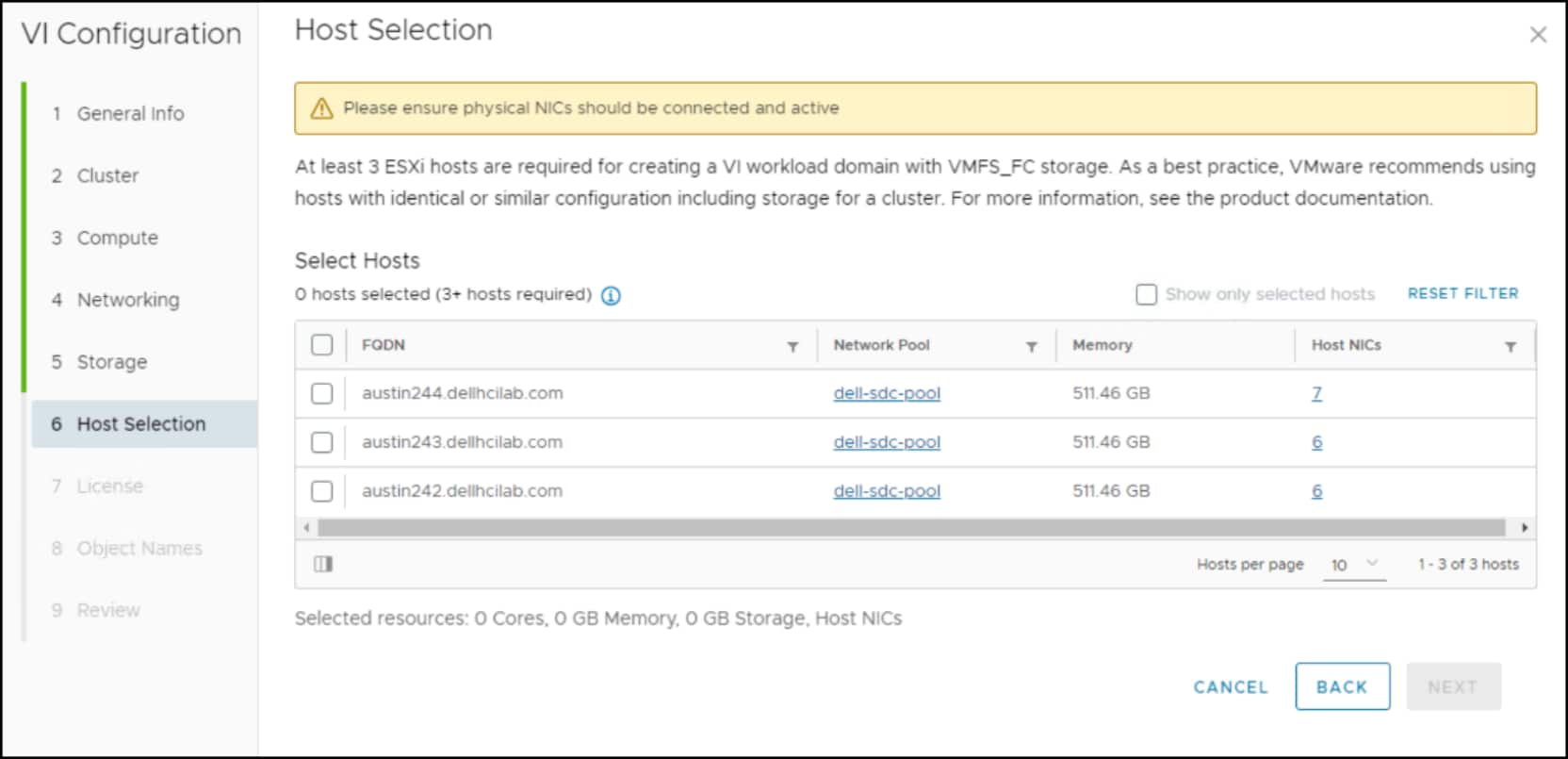
Task: Click the Memory column header
Action: tap(1102, 345)
